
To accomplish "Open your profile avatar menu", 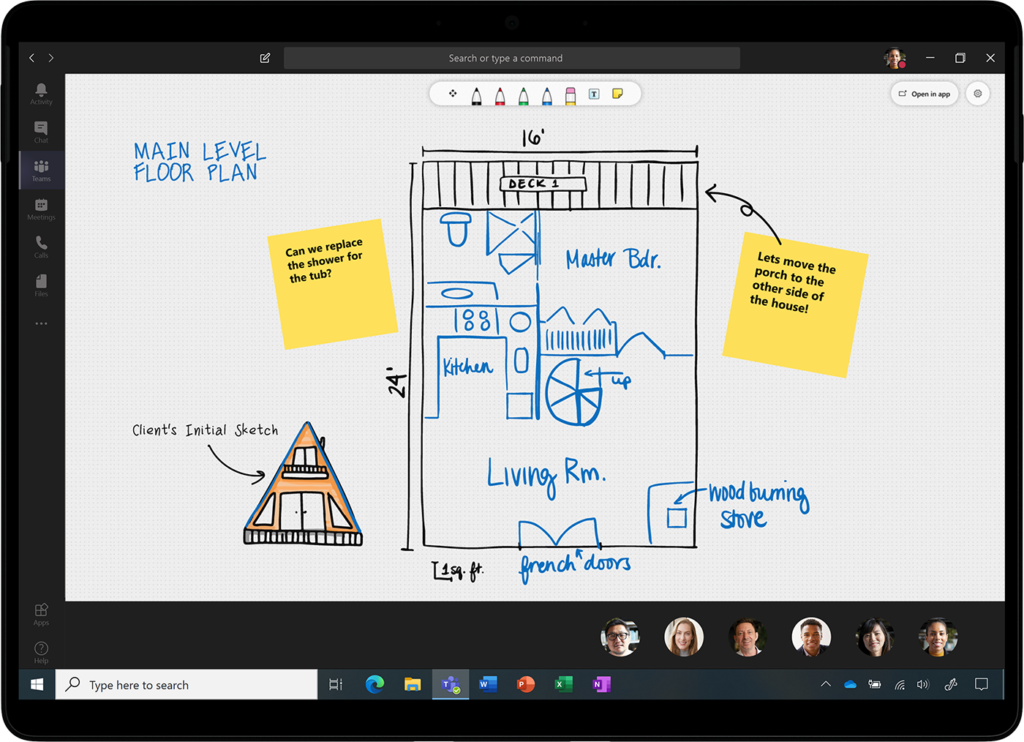I will coord(895,57).
